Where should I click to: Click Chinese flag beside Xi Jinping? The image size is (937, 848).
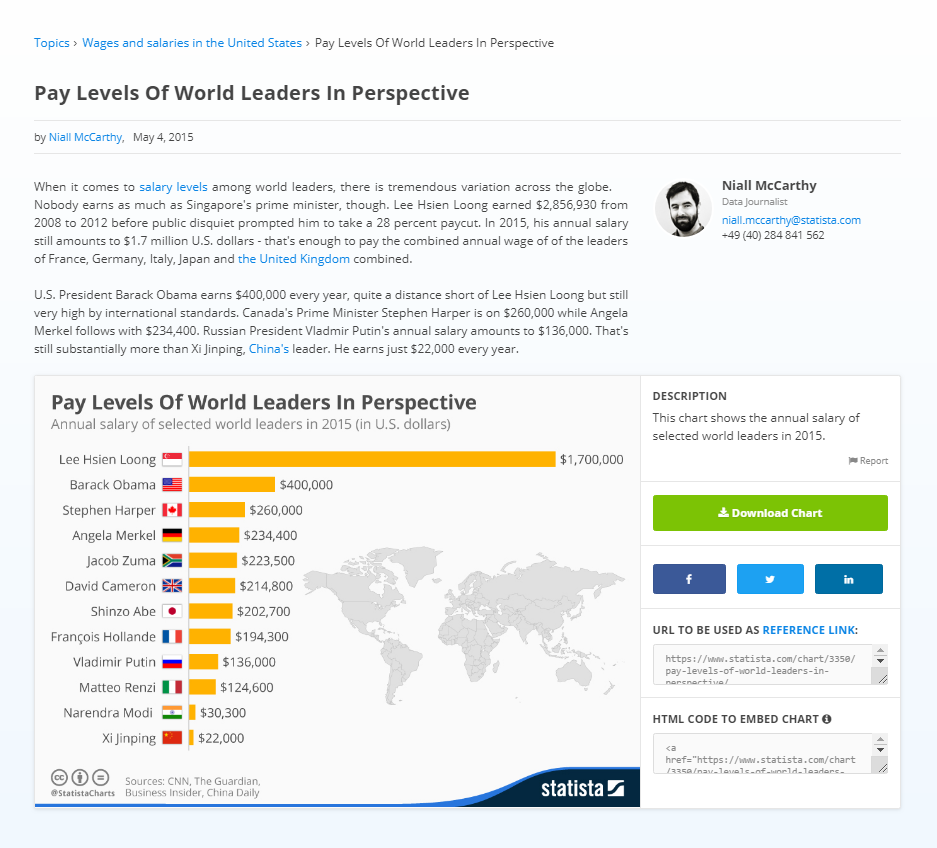(x=172, y=738)
